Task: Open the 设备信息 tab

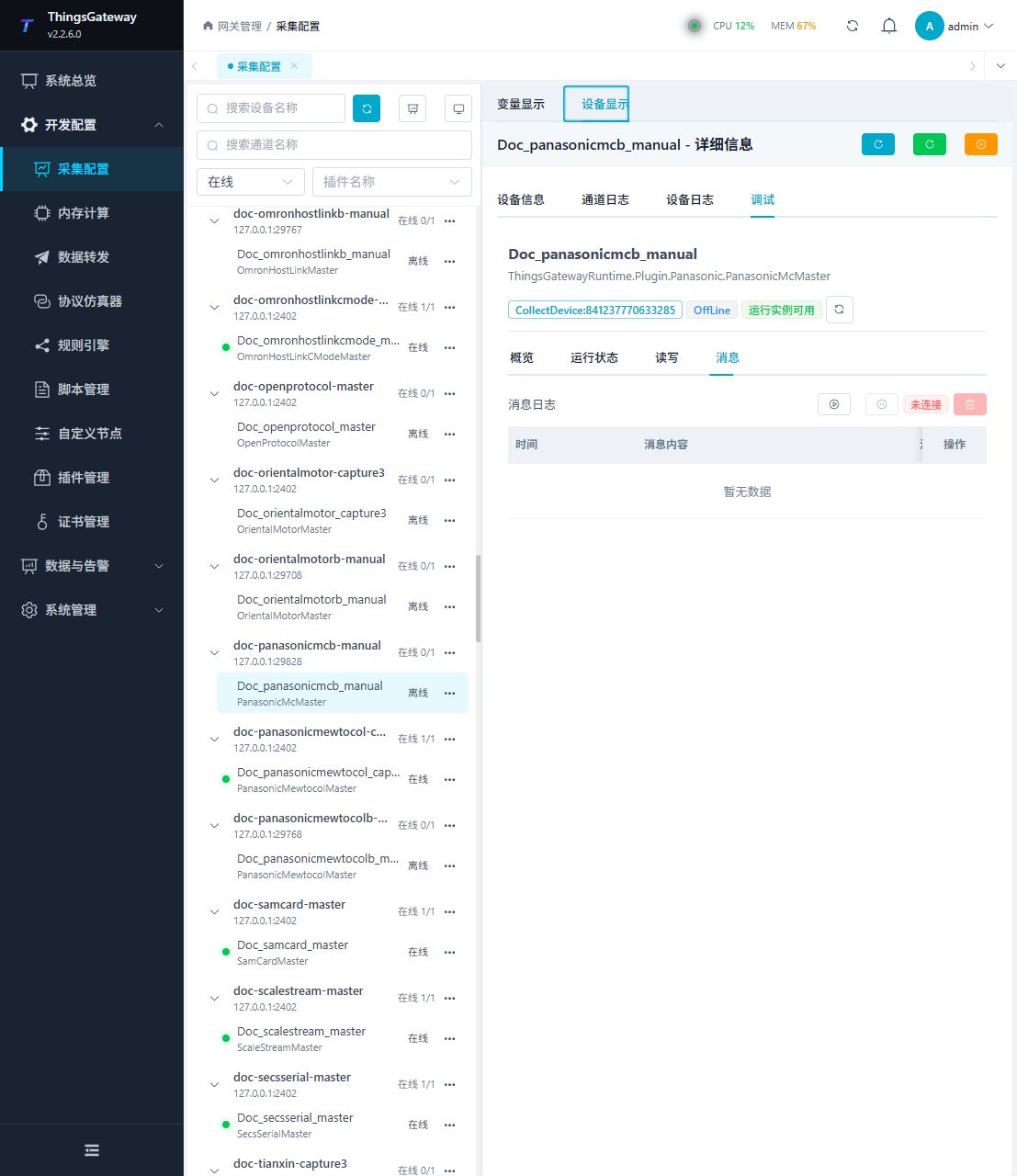Action: [521, 199]
